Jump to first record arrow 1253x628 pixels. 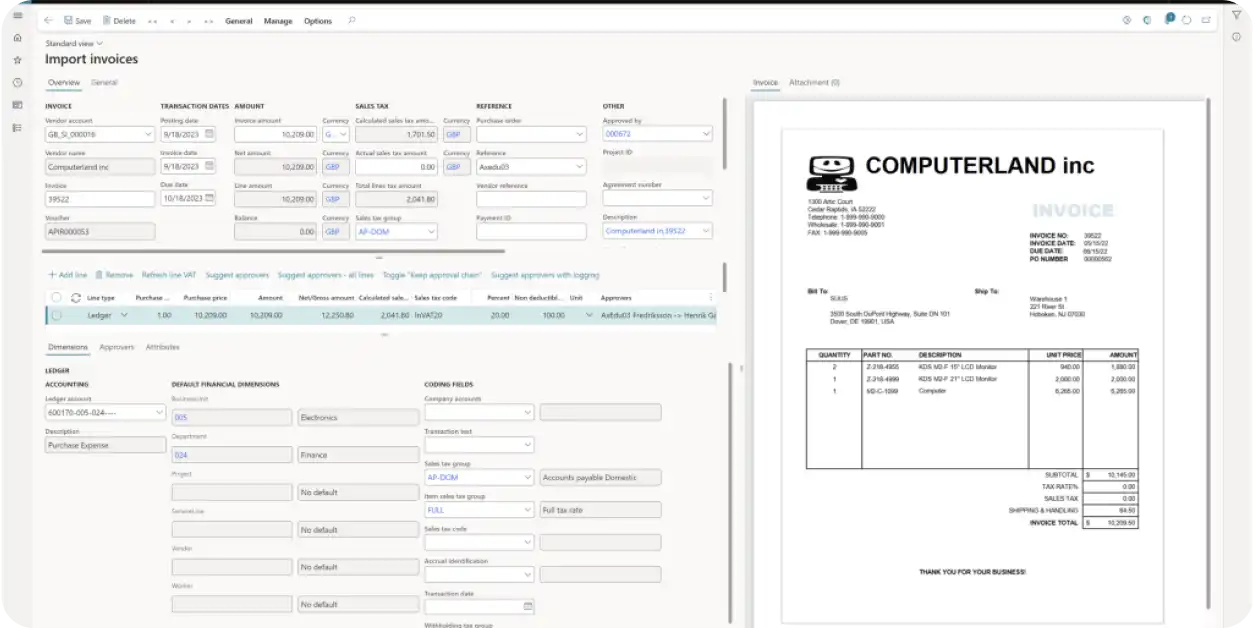[x=152, y=20]
